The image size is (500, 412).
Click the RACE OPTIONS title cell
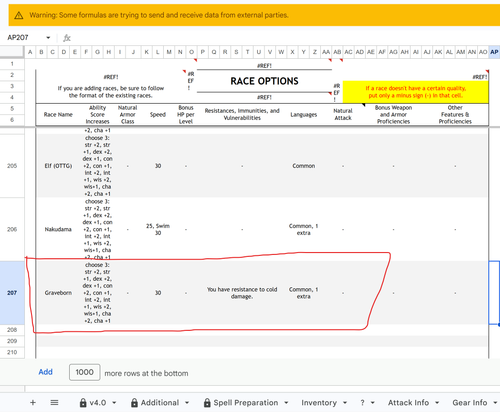(x=264, y=81)
